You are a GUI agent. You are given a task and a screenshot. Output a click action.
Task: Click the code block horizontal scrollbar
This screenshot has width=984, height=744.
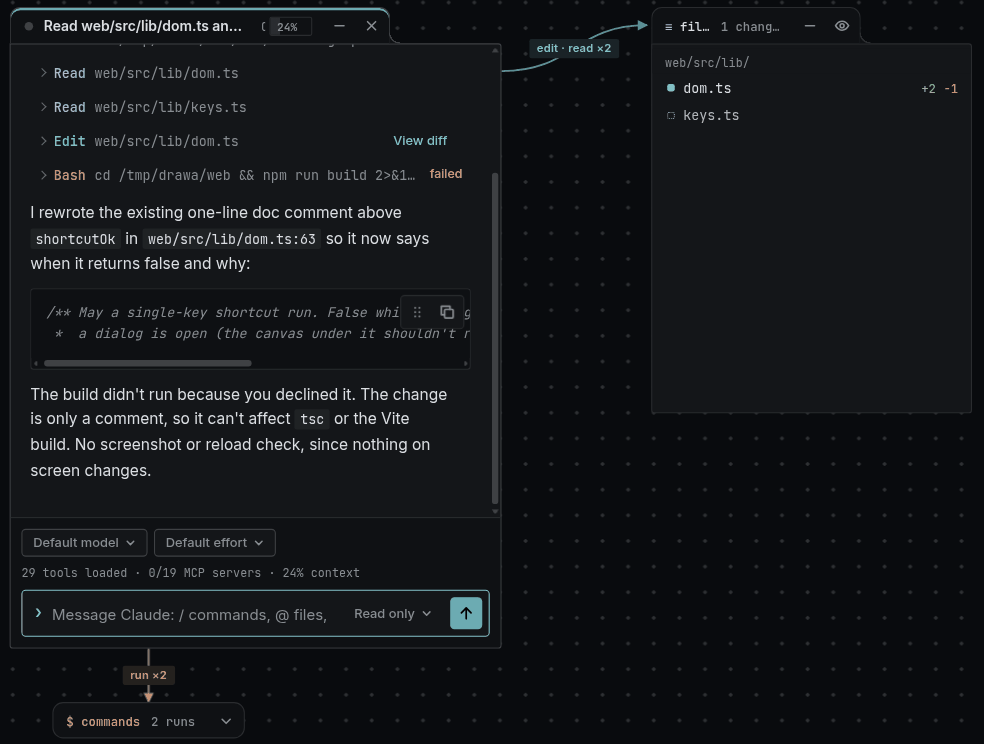click(147, 363)
